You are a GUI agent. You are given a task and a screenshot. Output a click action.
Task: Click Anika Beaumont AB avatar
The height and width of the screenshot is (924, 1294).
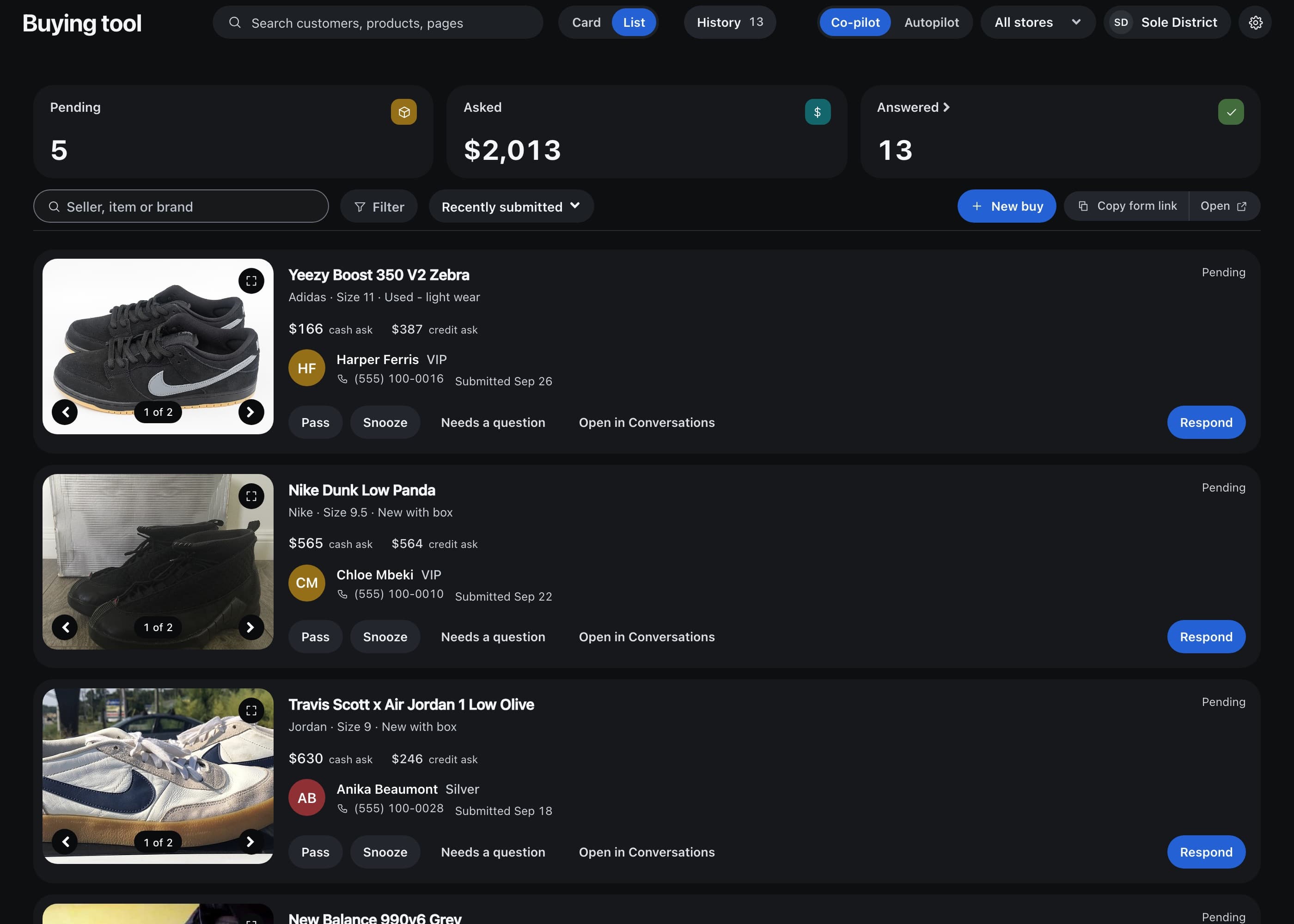(x=307, y=797)
